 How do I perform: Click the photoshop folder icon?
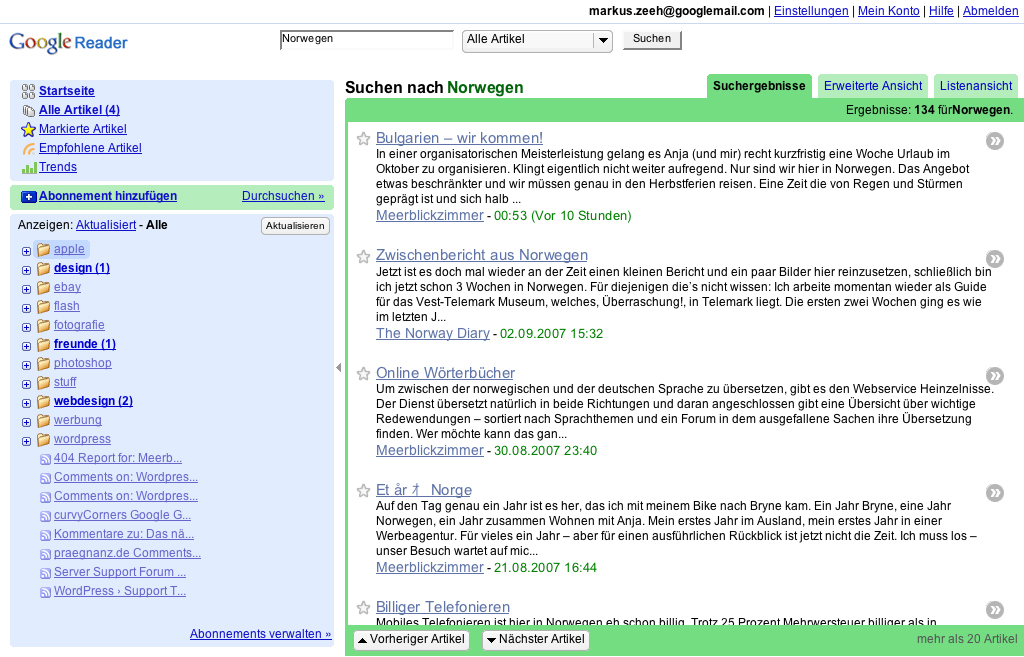point(44,363)
